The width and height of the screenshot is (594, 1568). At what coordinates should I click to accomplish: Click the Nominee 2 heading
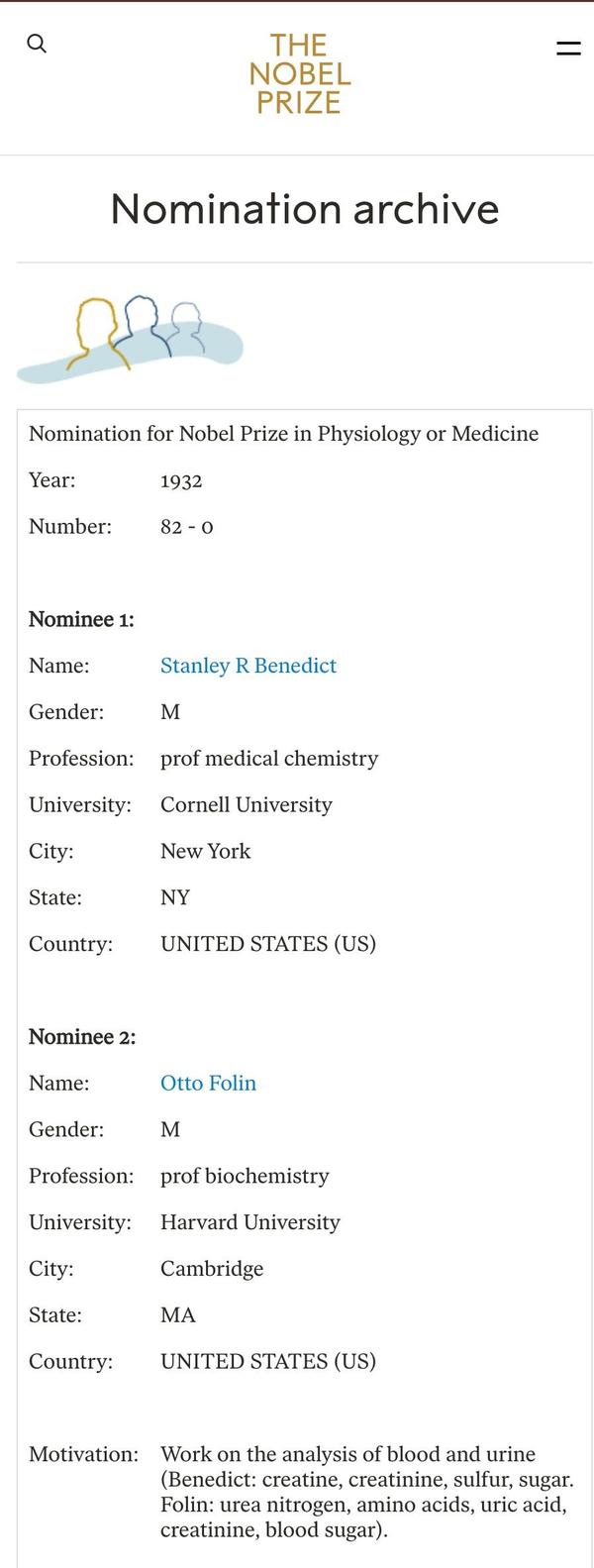point(82,1037)
